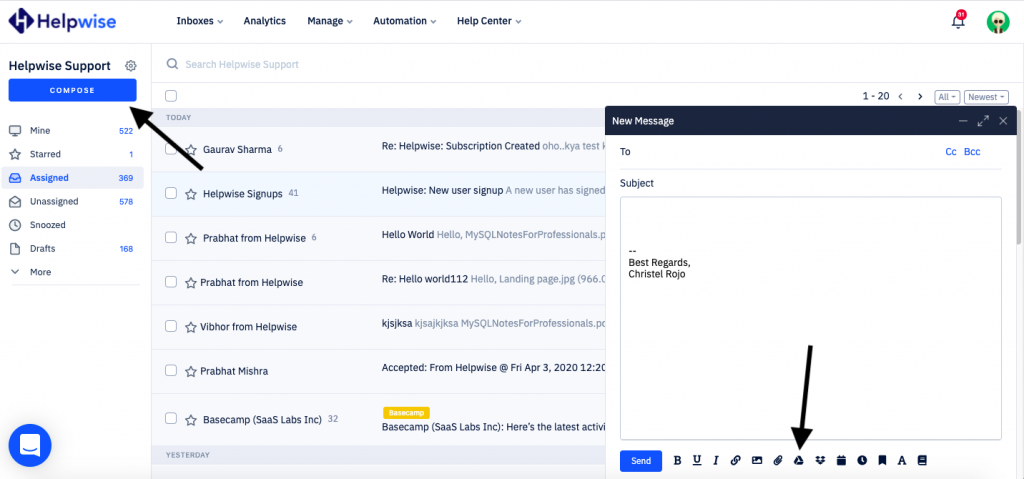Add Bcc recipients

972,152
